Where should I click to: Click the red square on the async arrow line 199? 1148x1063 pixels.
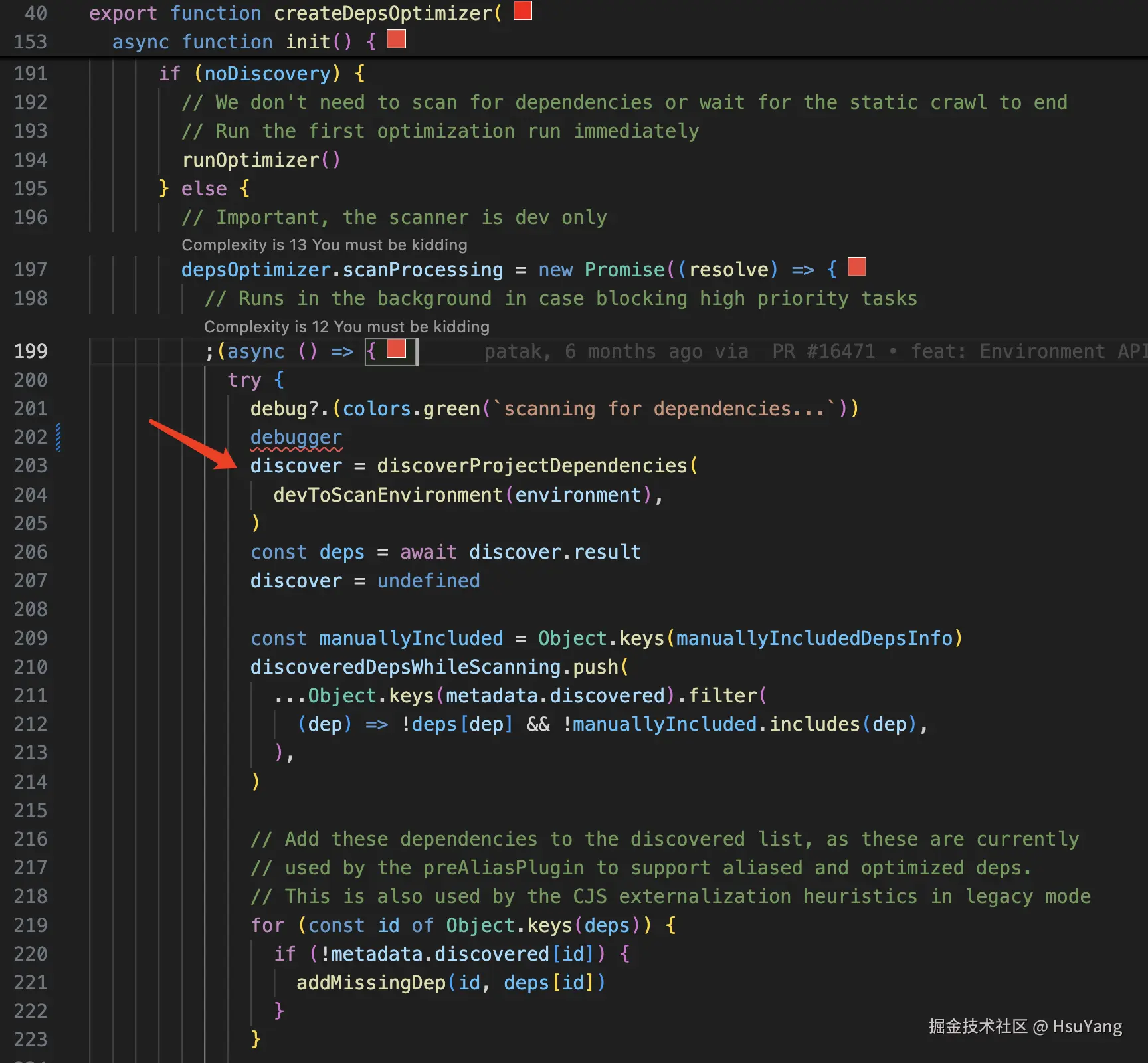[x=397, y=349]
